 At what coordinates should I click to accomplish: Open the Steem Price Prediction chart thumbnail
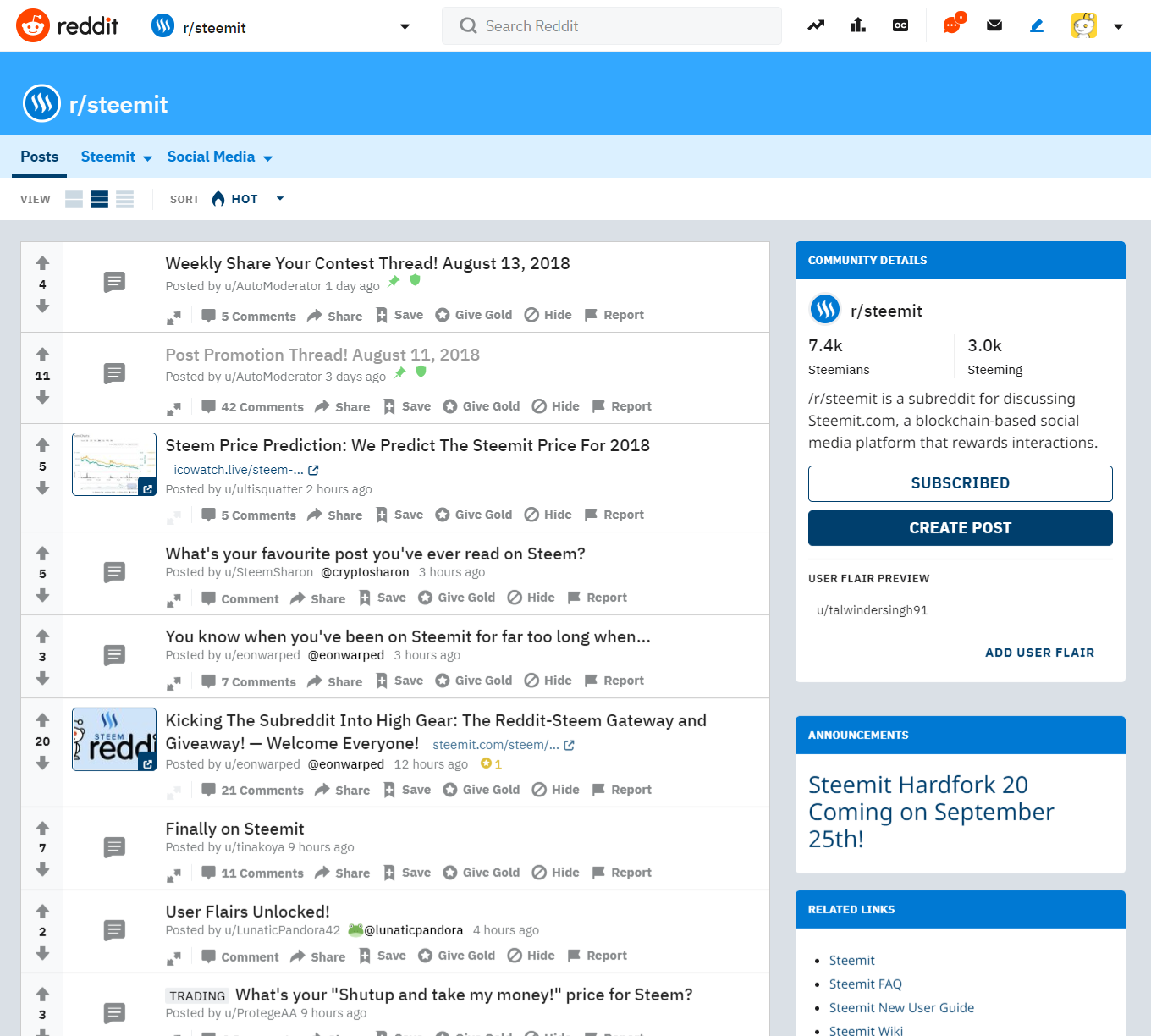coord(114,464)
